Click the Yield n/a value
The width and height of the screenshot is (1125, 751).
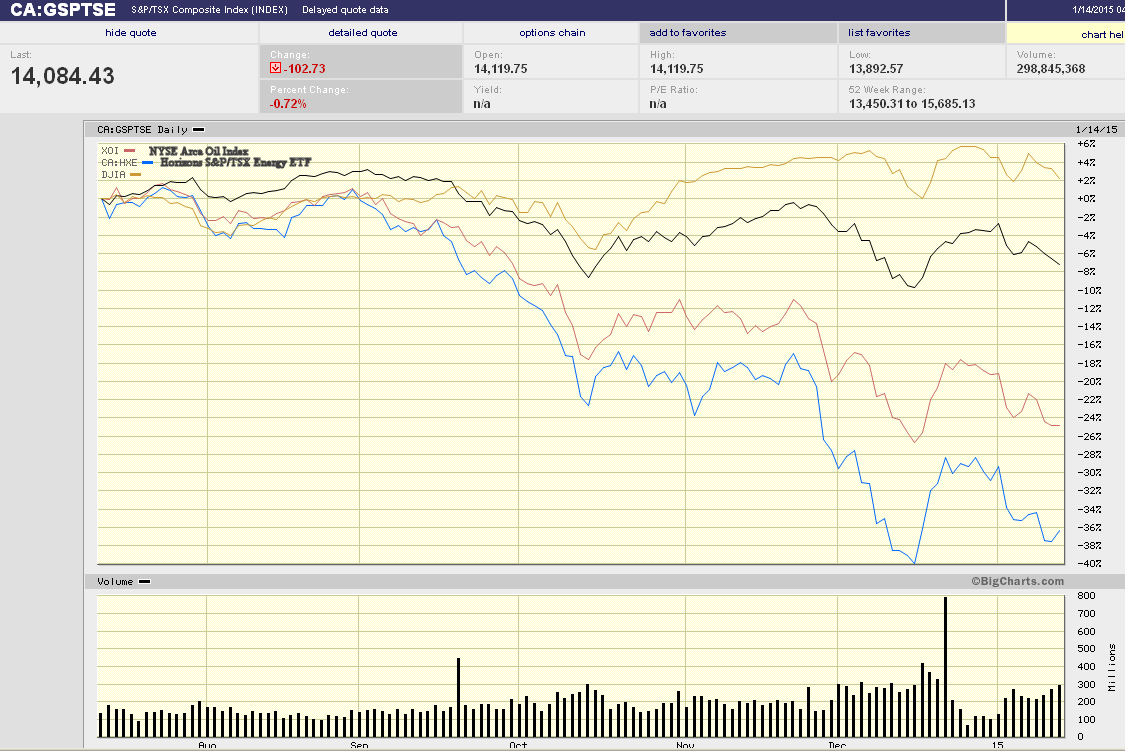click(482, 104)
